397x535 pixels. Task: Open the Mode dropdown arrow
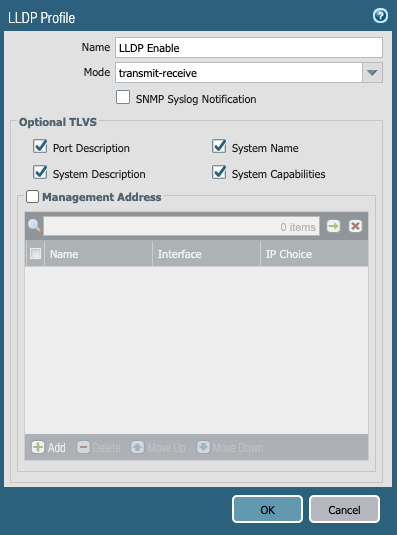pos(372,73)
